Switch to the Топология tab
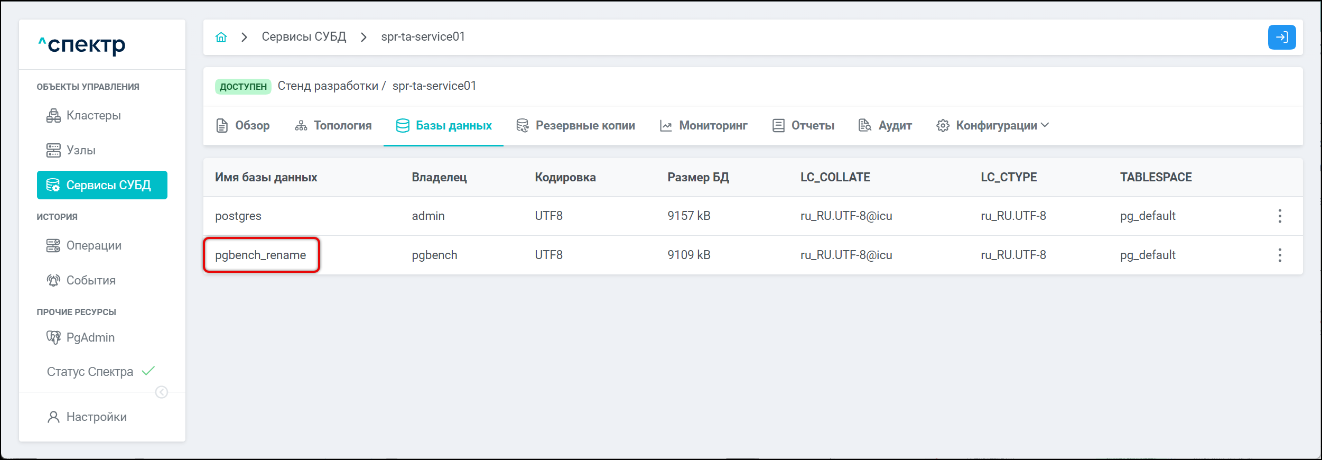This screenshot has width=1323, height=461. pyautogui.click(x=333, y=126)
